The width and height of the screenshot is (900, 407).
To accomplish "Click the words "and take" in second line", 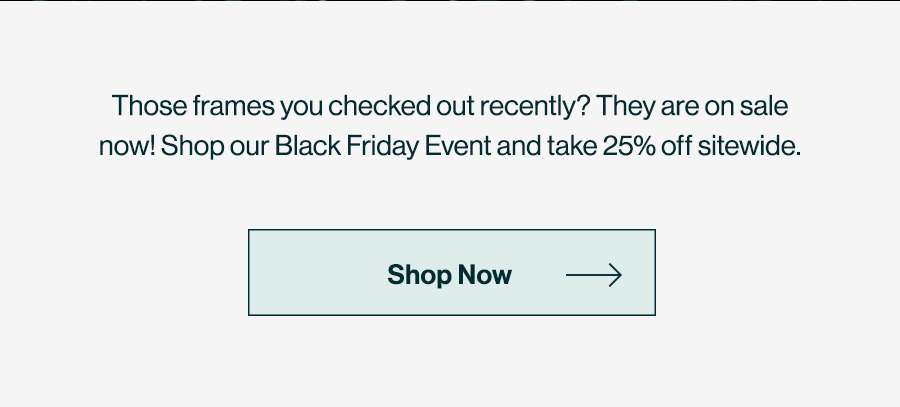I will click(x=547, y=146).
